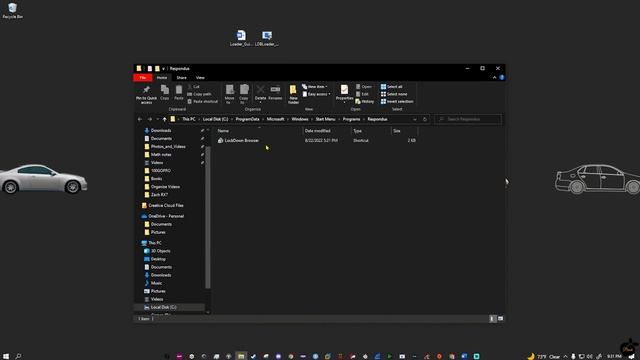The height and width of the screenshot is (360, 640).
Task: Click Invert selection in the ribbon
Action: pos(397,101)
